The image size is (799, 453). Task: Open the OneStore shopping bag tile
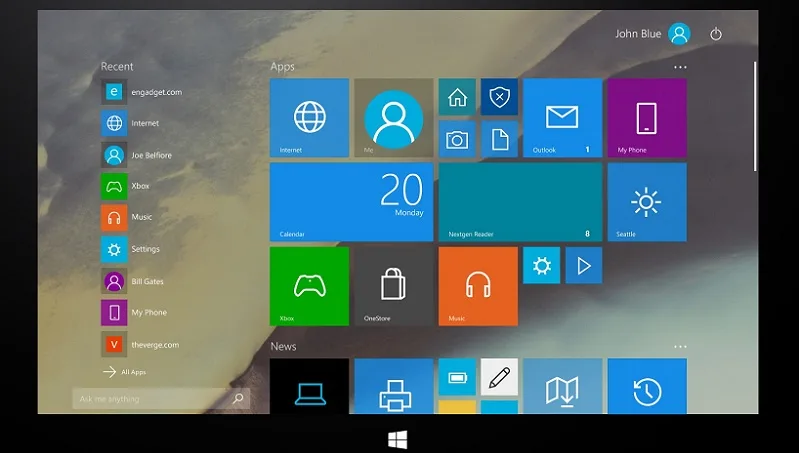[x=393, y=286]
